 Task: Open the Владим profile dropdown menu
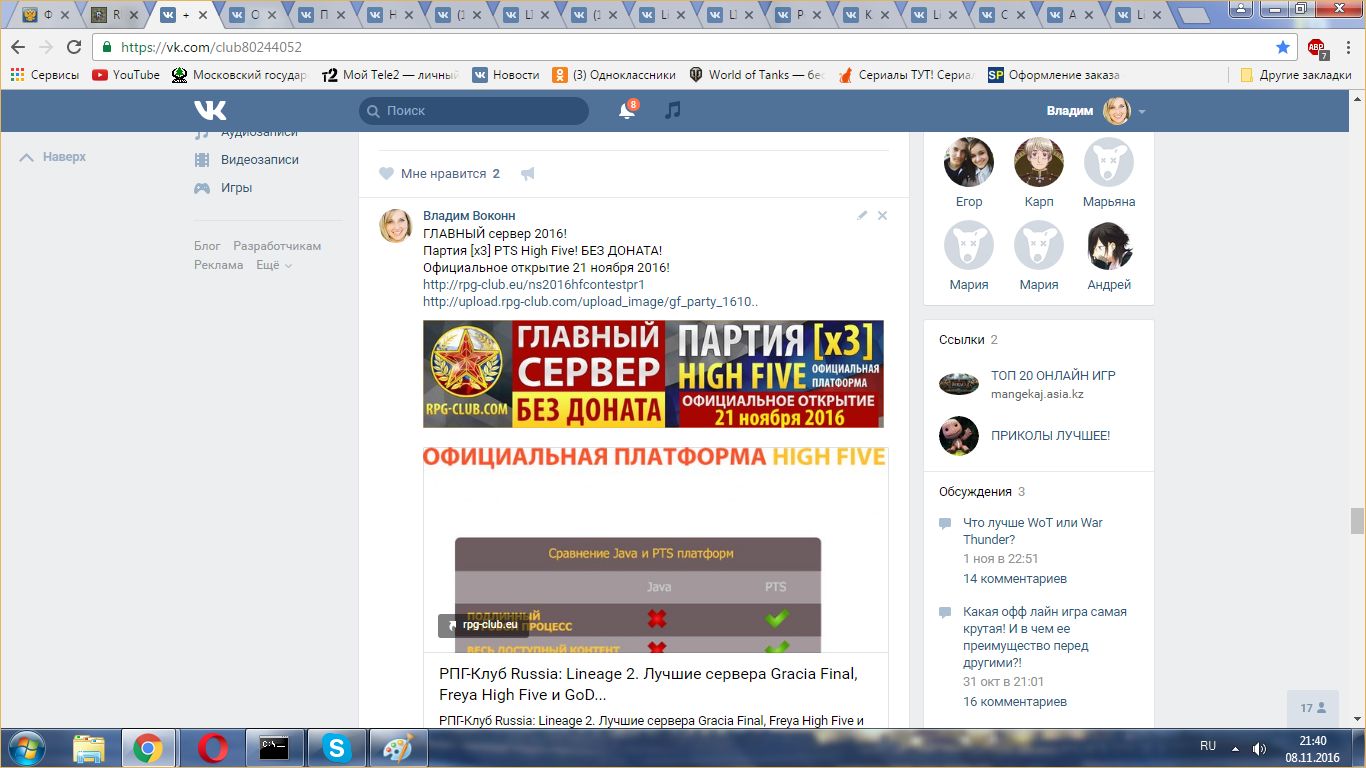coord(1142,111)
